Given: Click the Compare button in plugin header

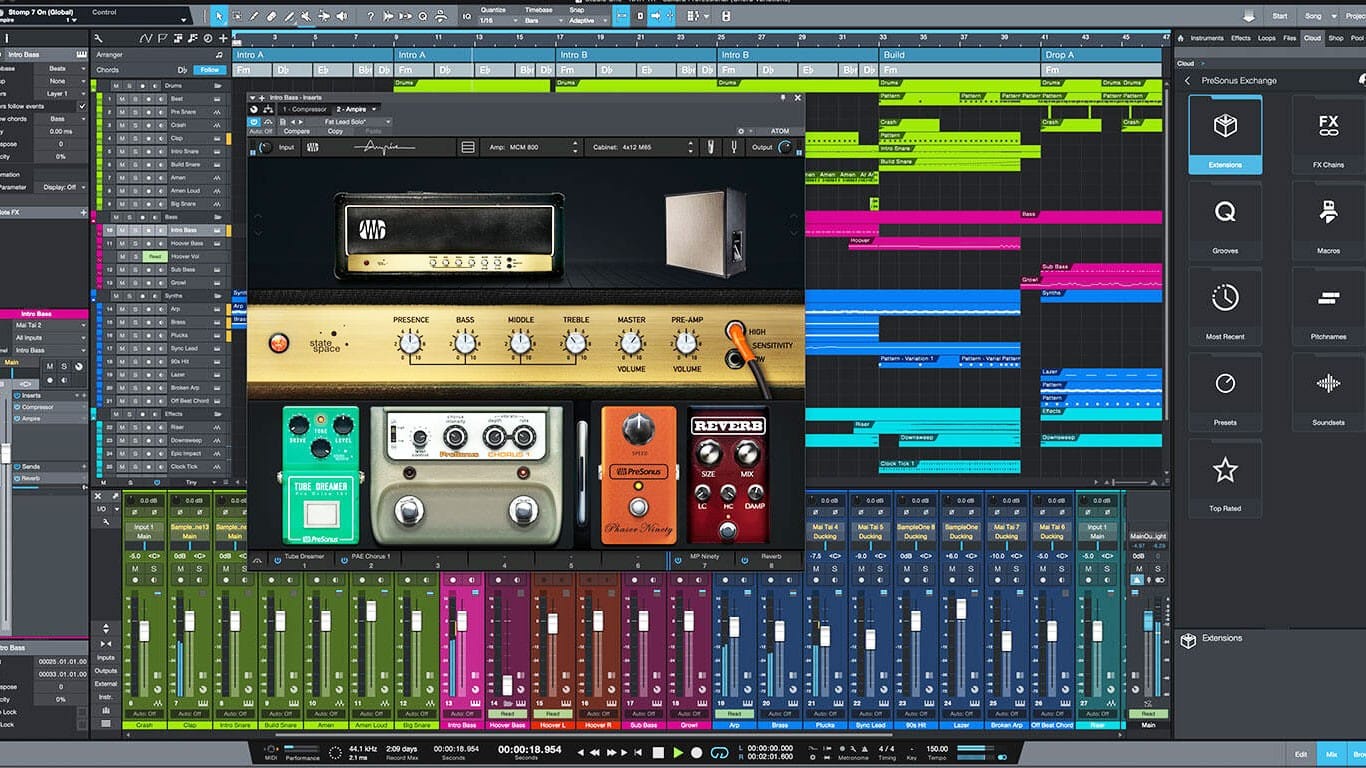Looking at the screenshot, I should (x=296, y=131).
